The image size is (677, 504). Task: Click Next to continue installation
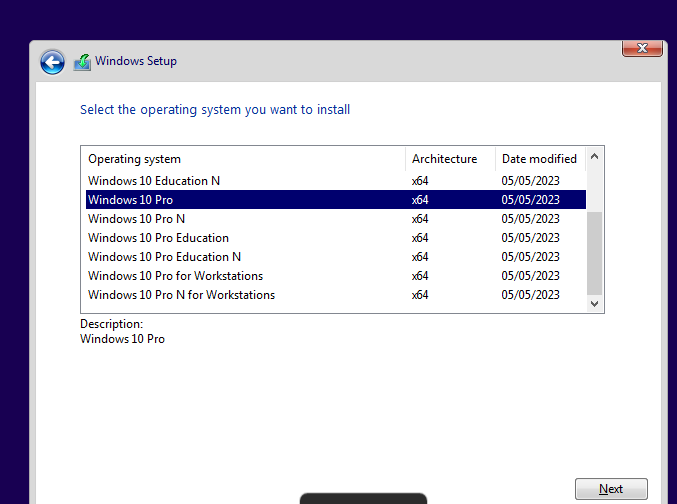pos(611,489)
